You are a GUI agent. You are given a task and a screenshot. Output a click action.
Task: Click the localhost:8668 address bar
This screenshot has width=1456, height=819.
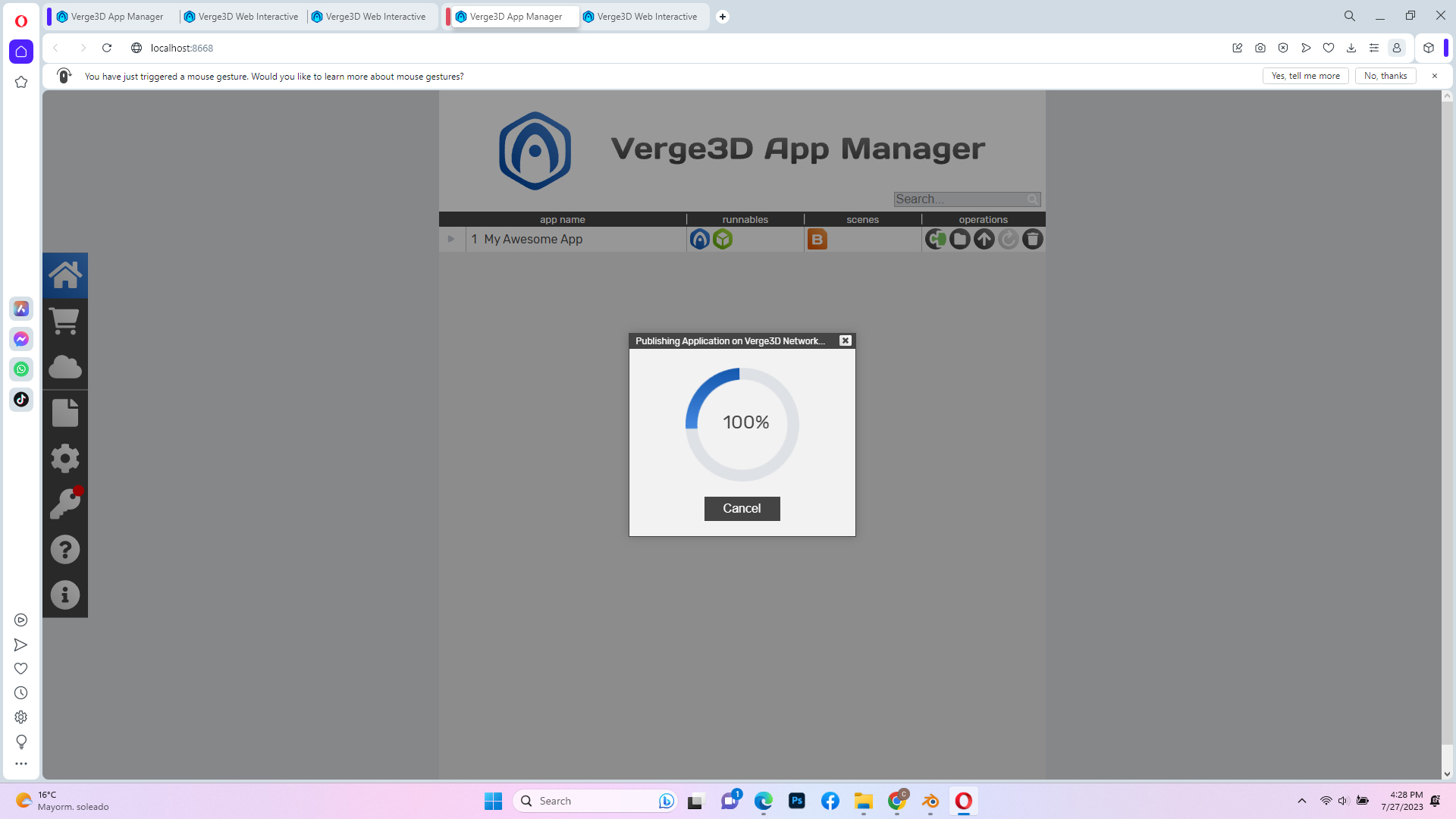[x=182, y=48]
